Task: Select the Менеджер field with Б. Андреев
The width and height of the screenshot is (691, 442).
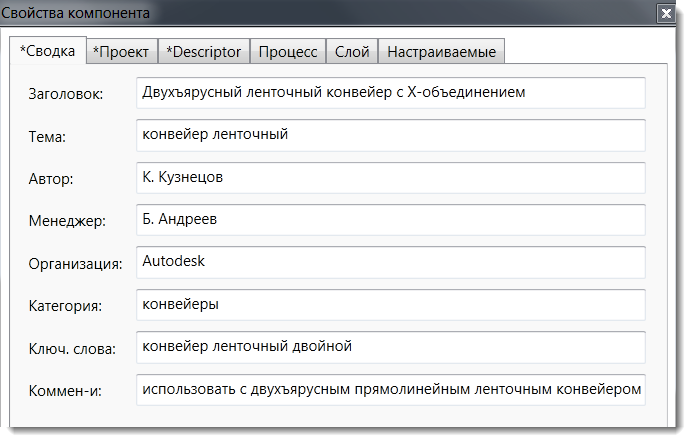Action: [x=390, y=220]
